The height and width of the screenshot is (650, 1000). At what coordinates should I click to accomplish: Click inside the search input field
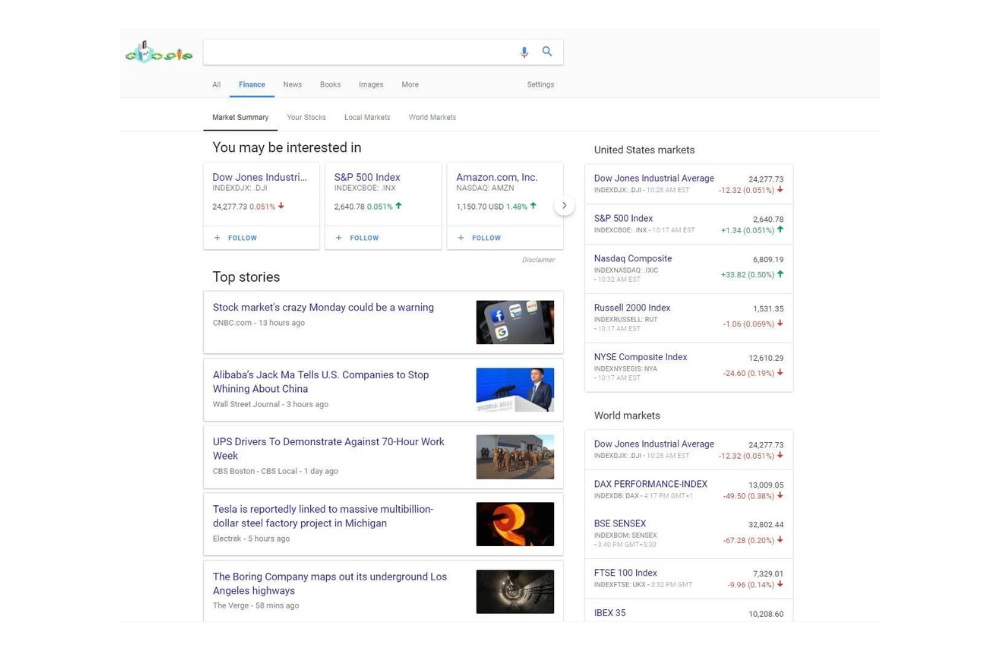click(360, 52)
